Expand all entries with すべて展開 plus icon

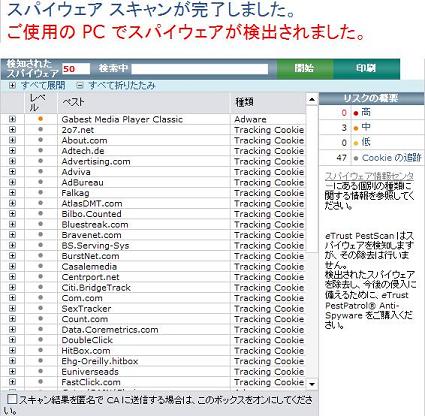pyautogui.click(x=12, y=85)
